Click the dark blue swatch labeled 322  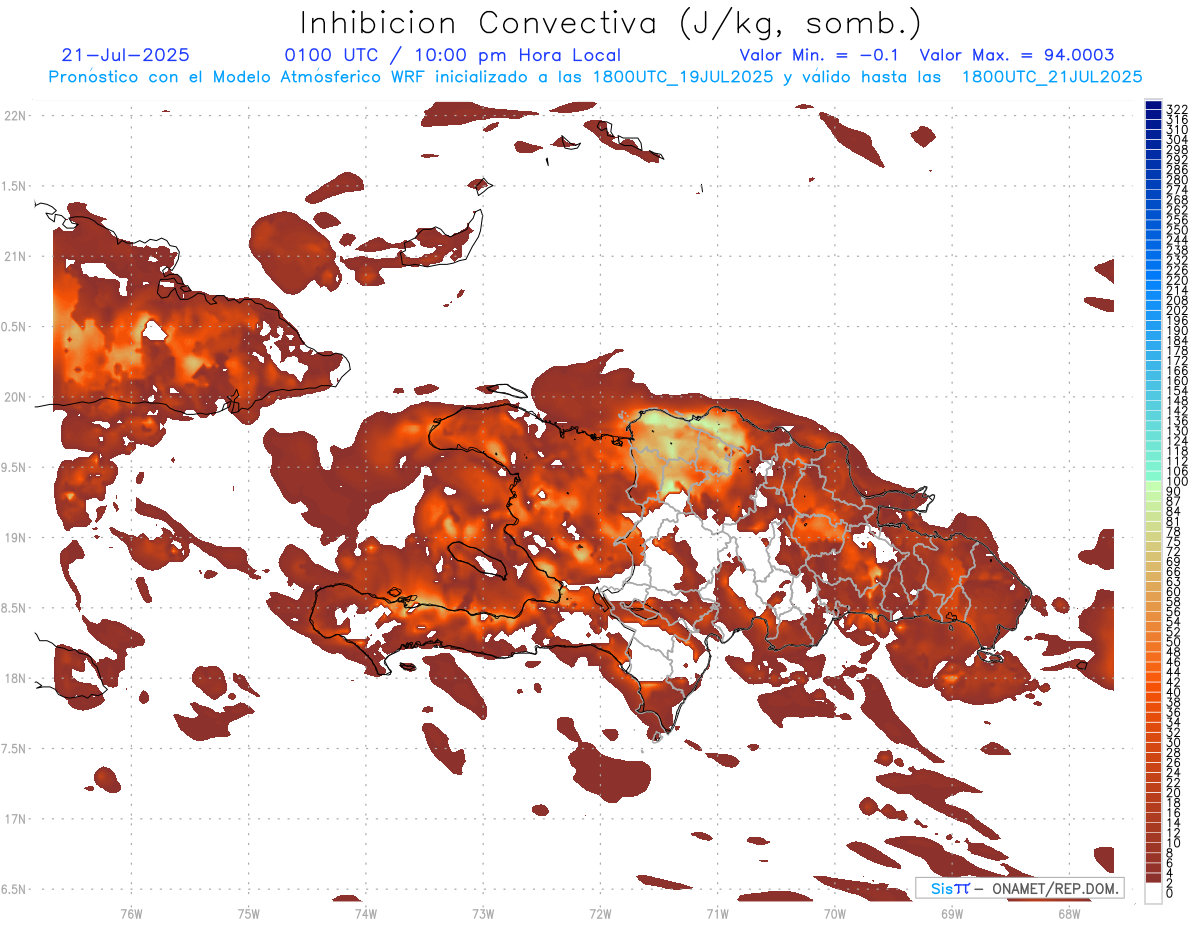[1154, 106]
